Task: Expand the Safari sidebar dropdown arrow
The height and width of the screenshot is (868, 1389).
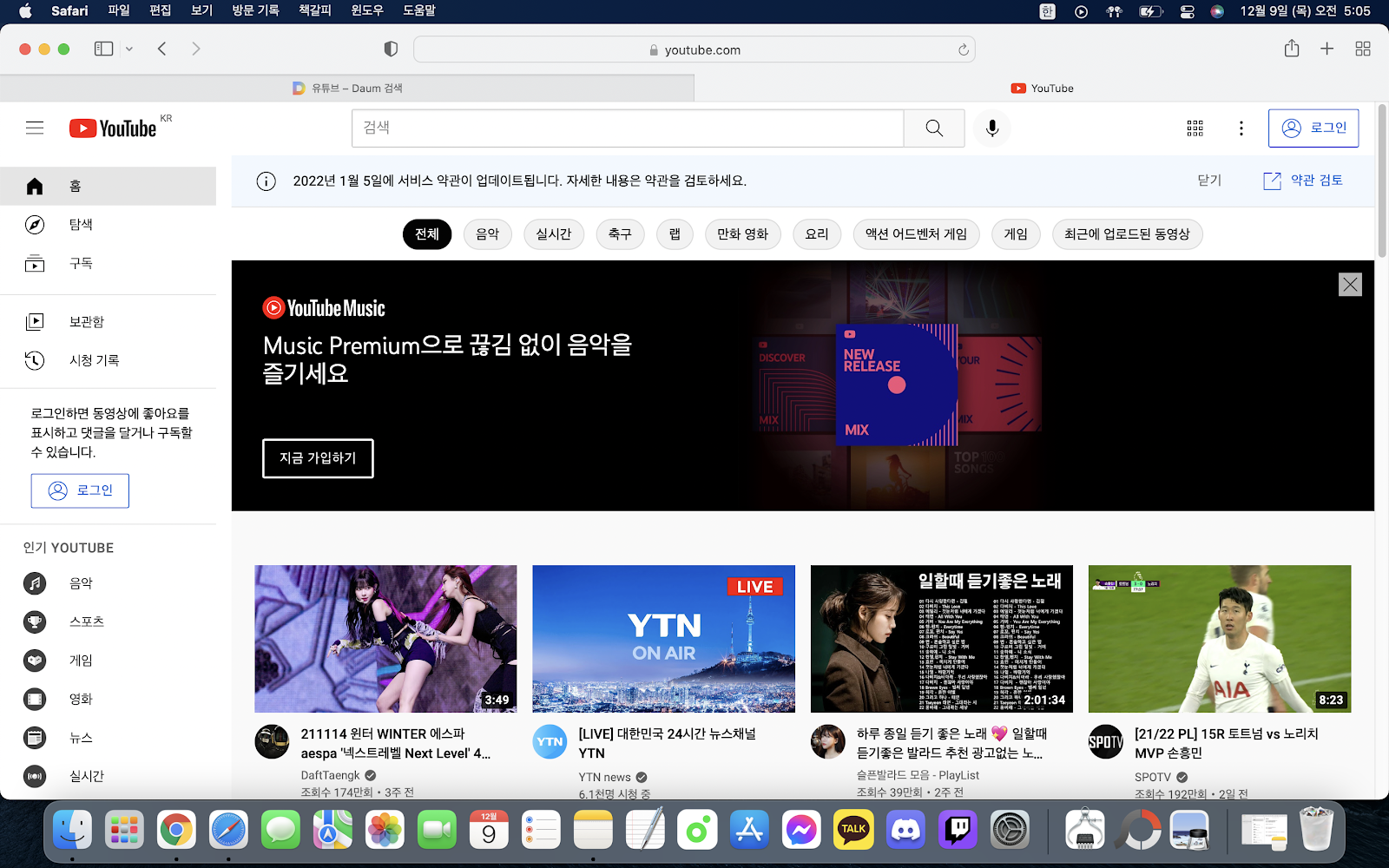Action: pyautogui.click(x=129, y=49)
